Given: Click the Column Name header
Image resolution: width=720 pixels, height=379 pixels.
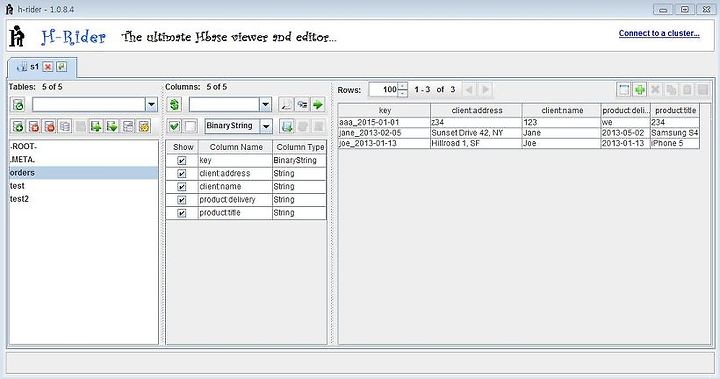Looking at the screenshot, I should tap(236, 147).
